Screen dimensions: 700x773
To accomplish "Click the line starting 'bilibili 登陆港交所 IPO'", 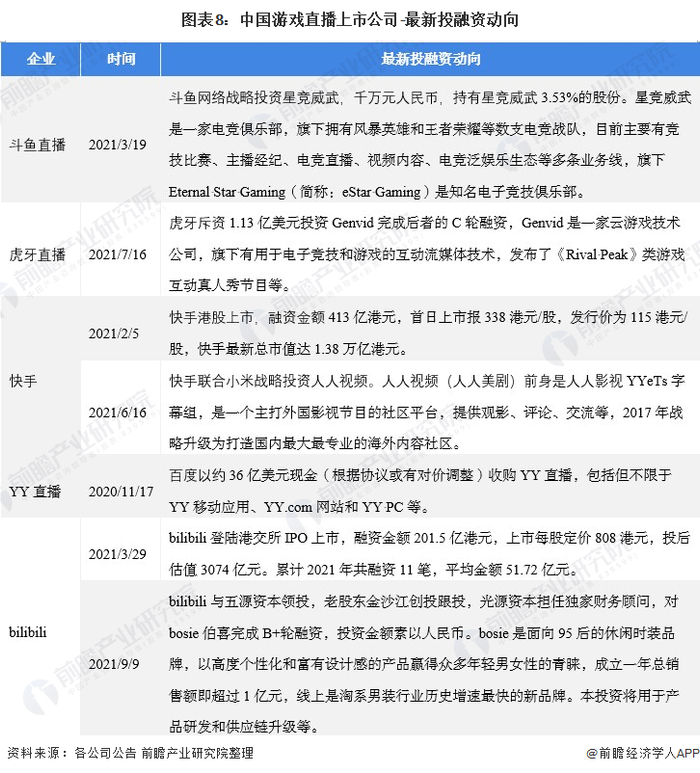I will point(429,538).
